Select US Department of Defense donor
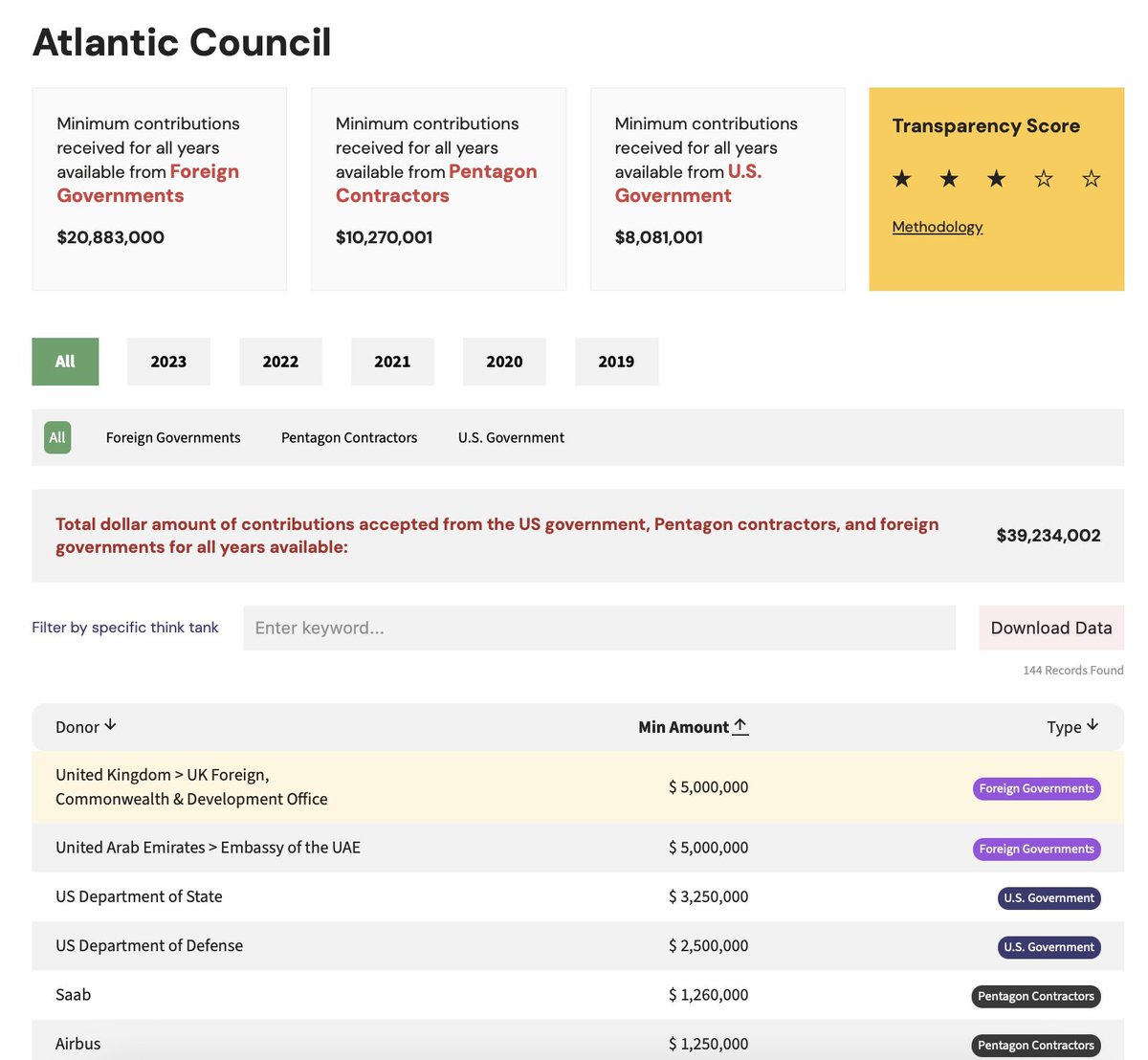Screen dimensions: 1148x1060 click(149, 945)
